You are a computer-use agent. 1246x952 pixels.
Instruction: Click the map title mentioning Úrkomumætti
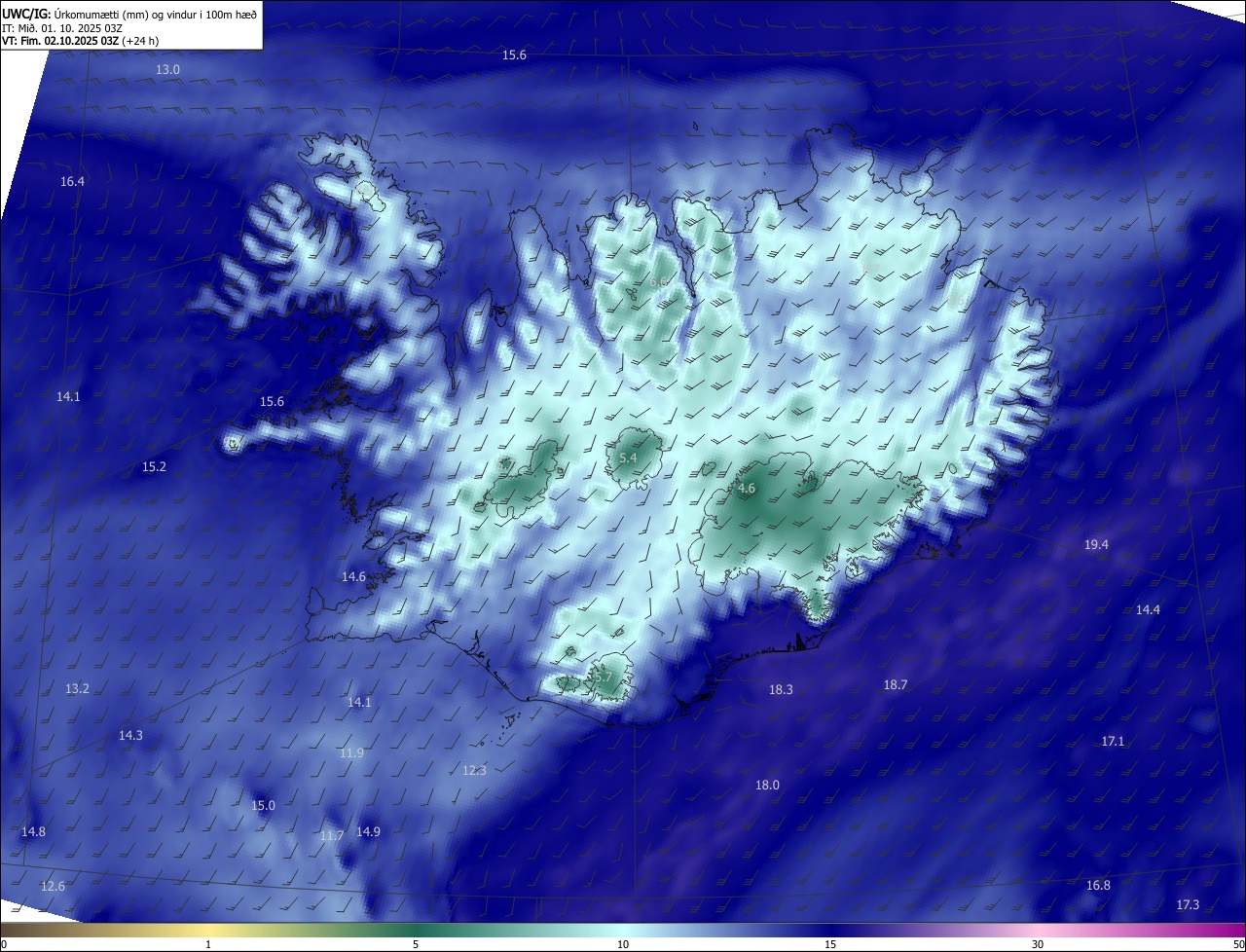click(129, 13)
